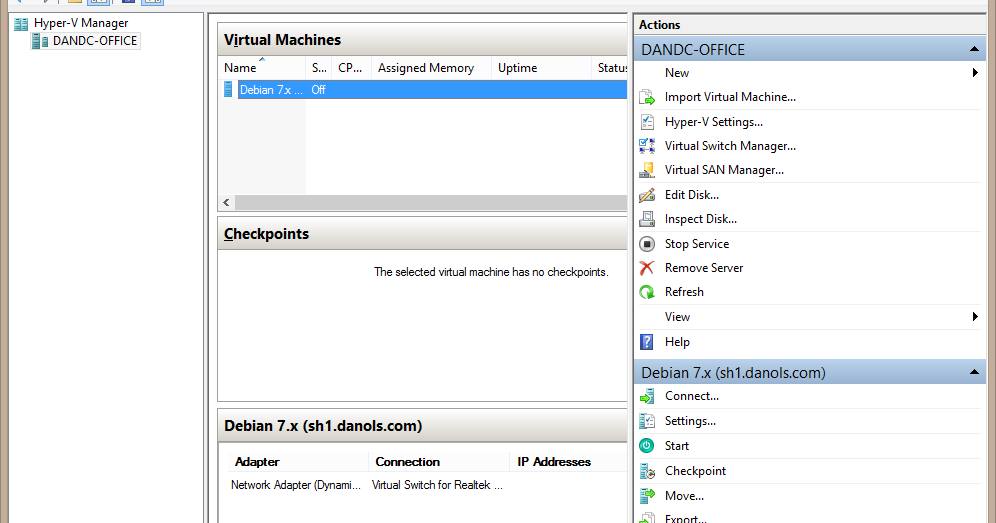This screenshot has width=996, height=523.
Task: Click Virtual Switch for Realtek connection text
Action: (437, 485)
